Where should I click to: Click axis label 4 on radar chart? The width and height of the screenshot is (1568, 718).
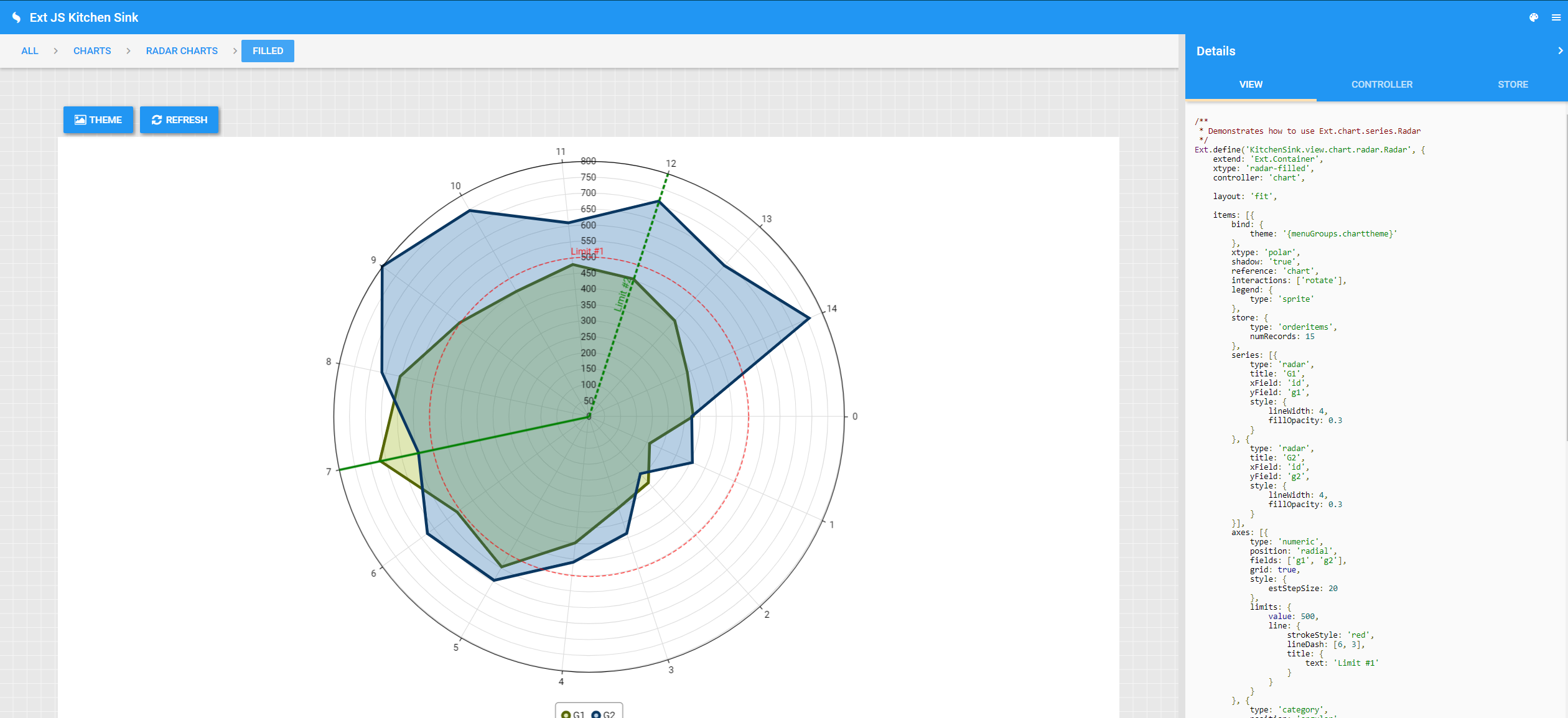pos(561,682)
